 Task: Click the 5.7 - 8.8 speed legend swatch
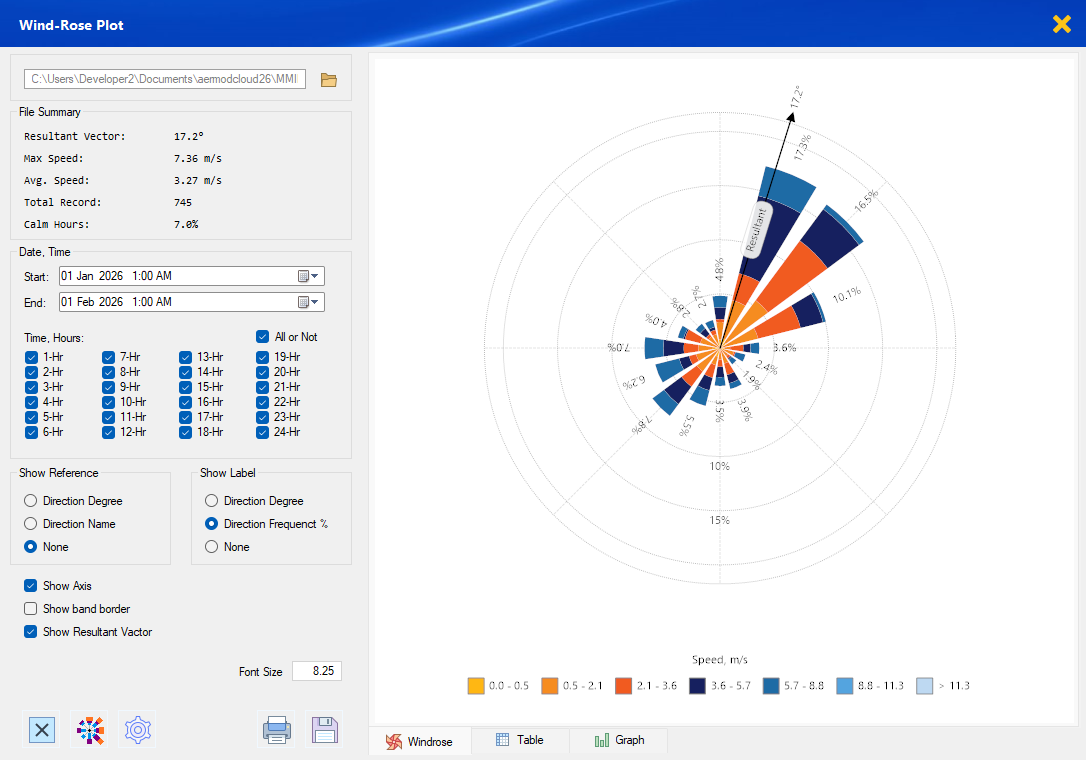tap(771, 686)
